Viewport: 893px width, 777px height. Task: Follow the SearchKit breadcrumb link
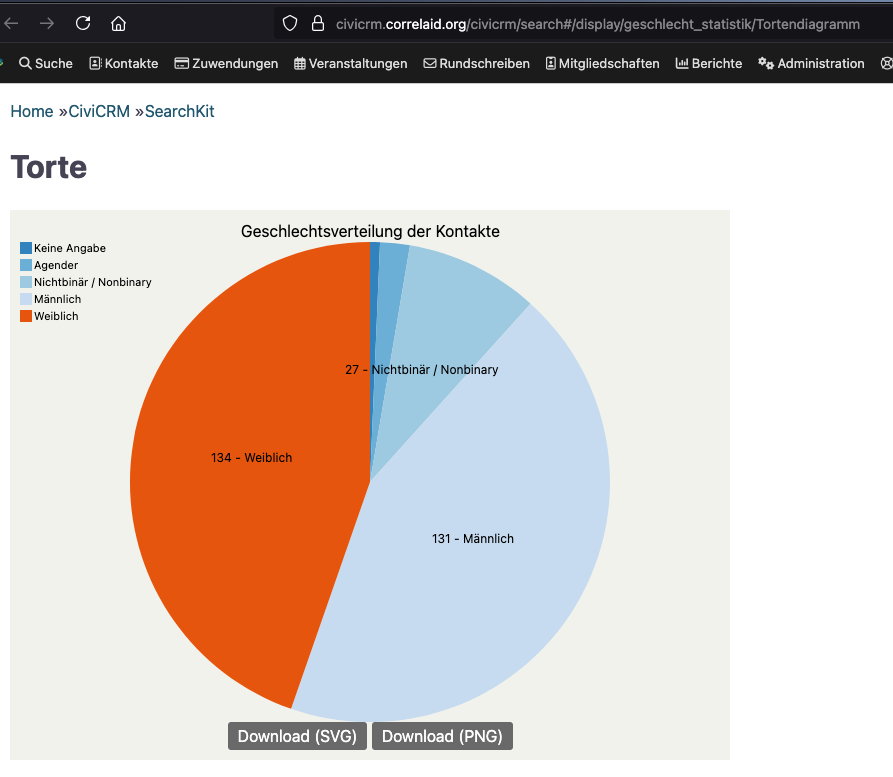click(x=179, y=111)
